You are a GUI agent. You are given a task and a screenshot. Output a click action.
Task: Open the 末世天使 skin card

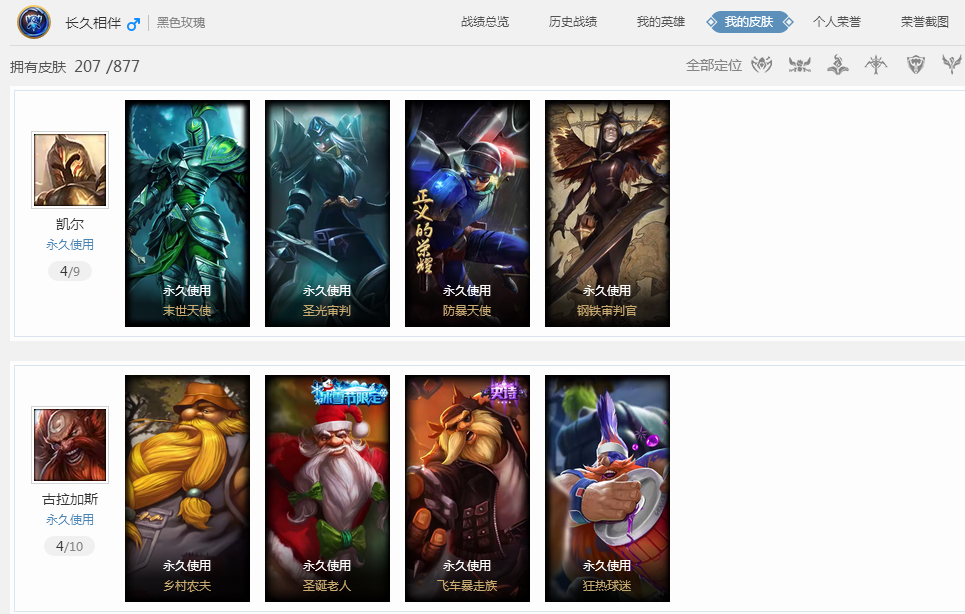[187, 213]
